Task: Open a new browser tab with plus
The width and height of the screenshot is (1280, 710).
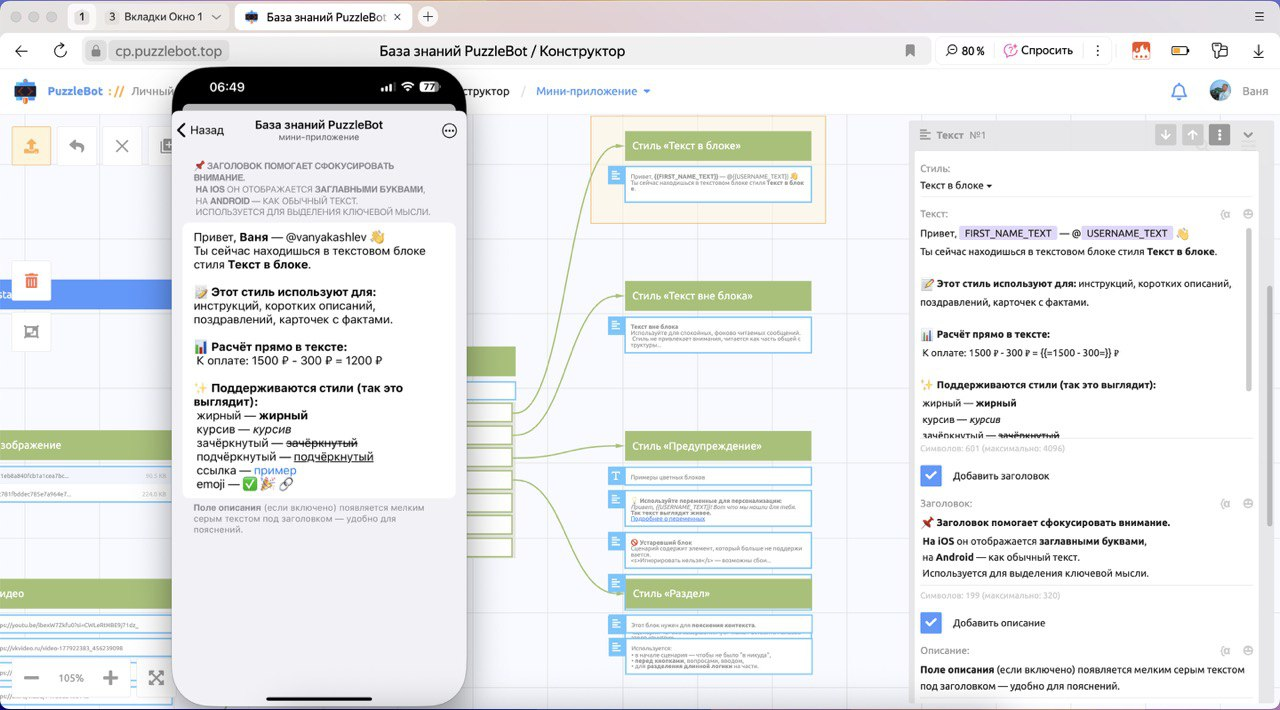Action: [428, 17]
